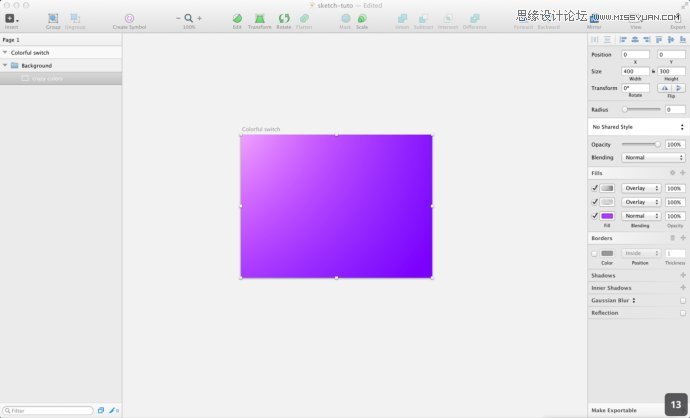Screen dimensions: 690x418
Task: Select the Rotate tool
Action: (x=284, y=18)
